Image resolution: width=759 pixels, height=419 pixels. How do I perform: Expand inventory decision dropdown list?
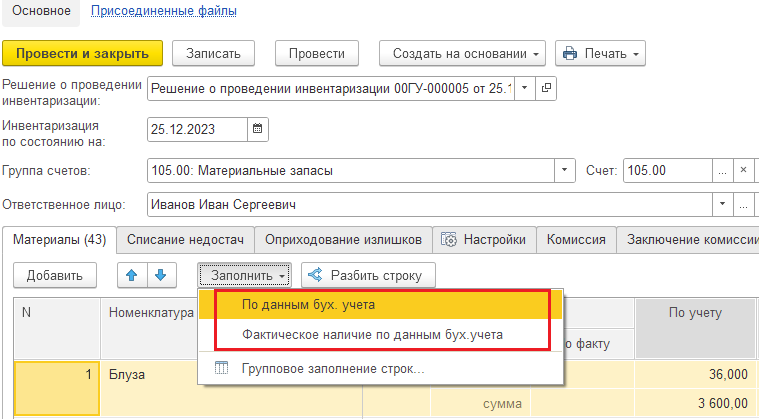(x=525, y=89)
